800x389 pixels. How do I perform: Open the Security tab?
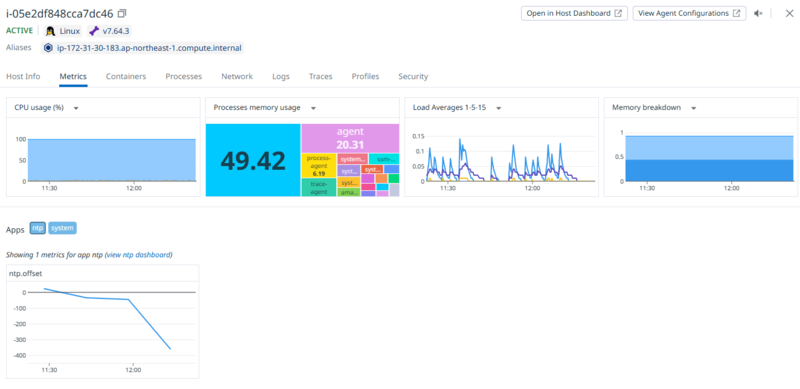[x=413, y=77]
